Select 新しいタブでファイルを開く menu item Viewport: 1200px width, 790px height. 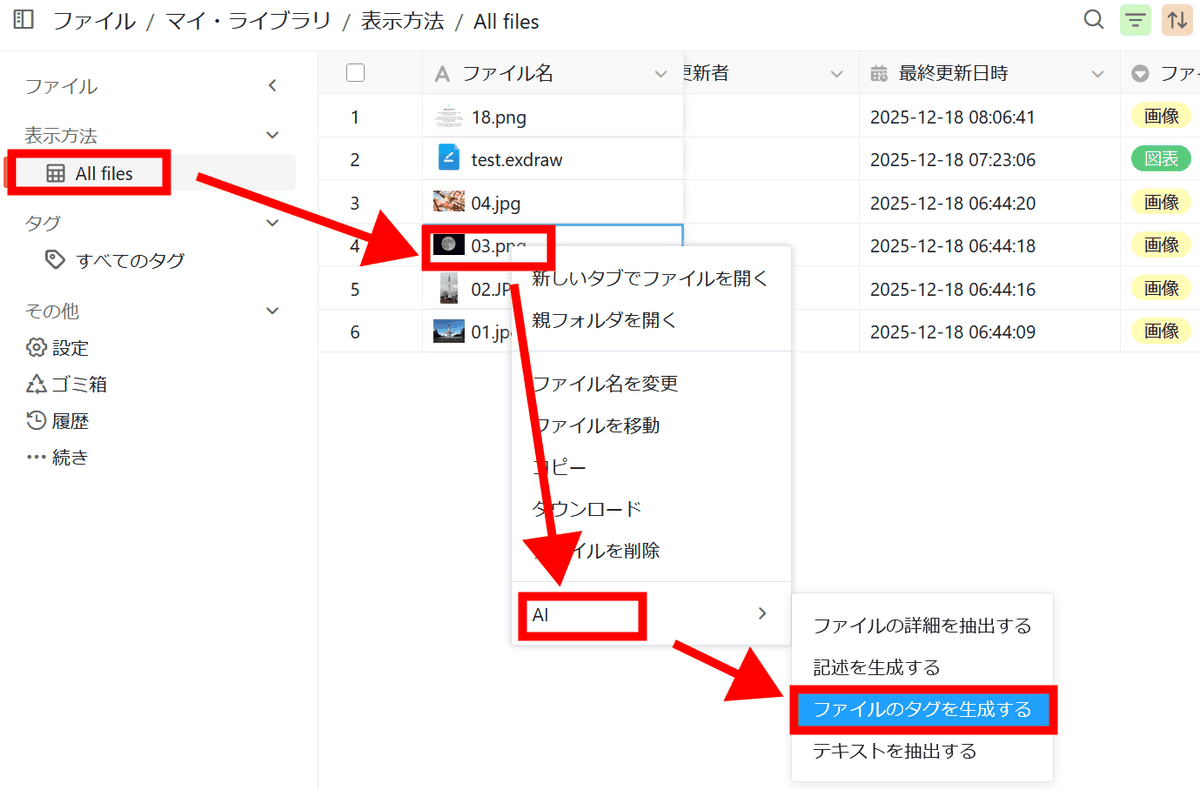click(650, 278)
